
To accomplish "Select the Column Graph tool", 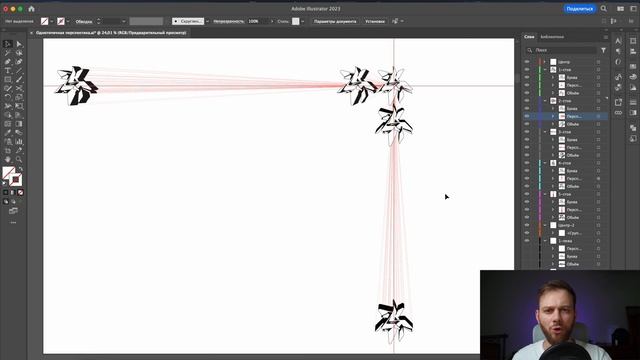I will click(x=19, y=142).
